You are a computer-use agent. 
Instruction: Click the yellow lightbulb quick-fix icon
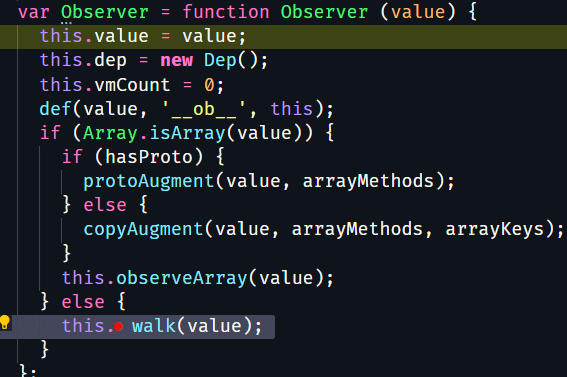(x=5, y=322)
